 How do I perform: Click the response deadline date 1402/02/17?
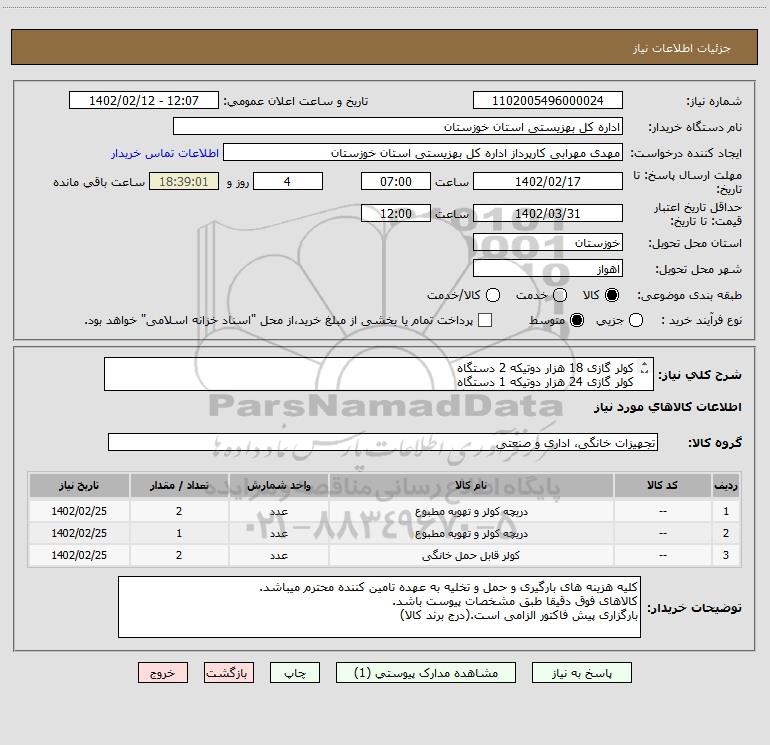[548, 181]
